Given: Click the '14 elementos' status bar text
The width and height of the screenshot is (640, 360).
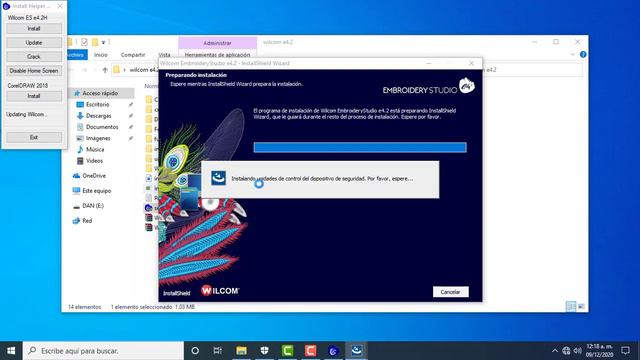Looking at the screenshot, I should pyautogui.click(x=84, y=307).
